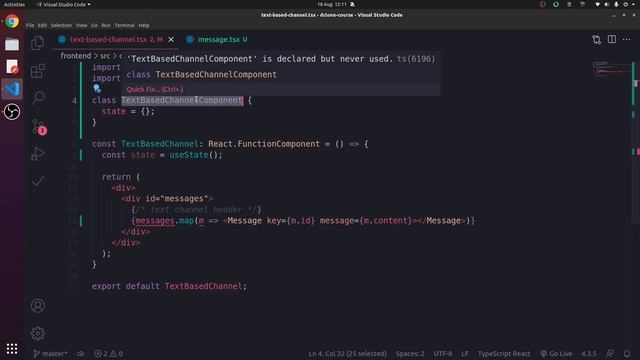Open Activities overview
The image size is (640, 360).
click(14, 4)
